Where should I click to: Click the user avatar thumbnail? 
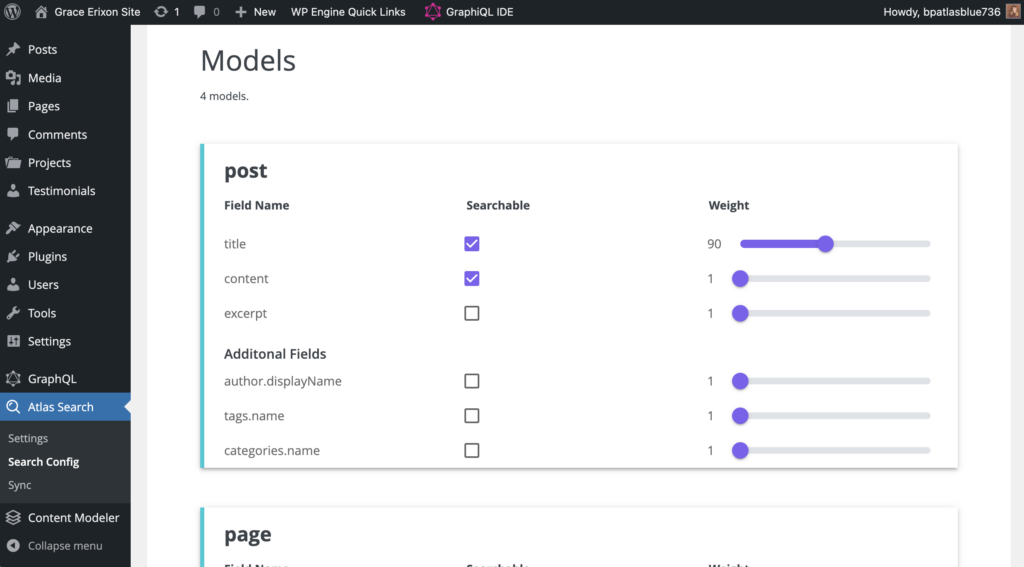click(x=1012, y=12)
